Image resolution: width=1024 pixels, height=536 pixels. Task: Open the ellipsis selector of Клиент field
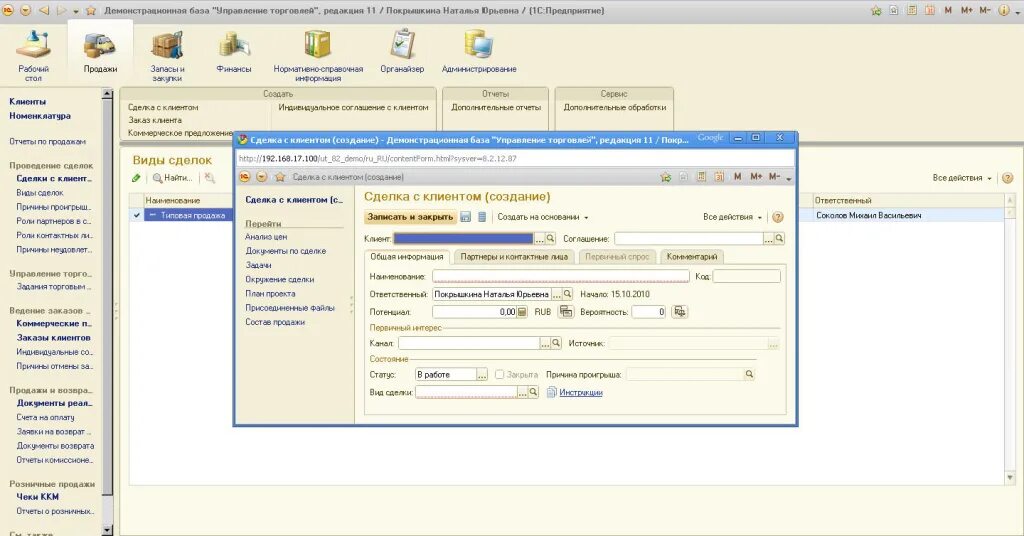point(539,239)
